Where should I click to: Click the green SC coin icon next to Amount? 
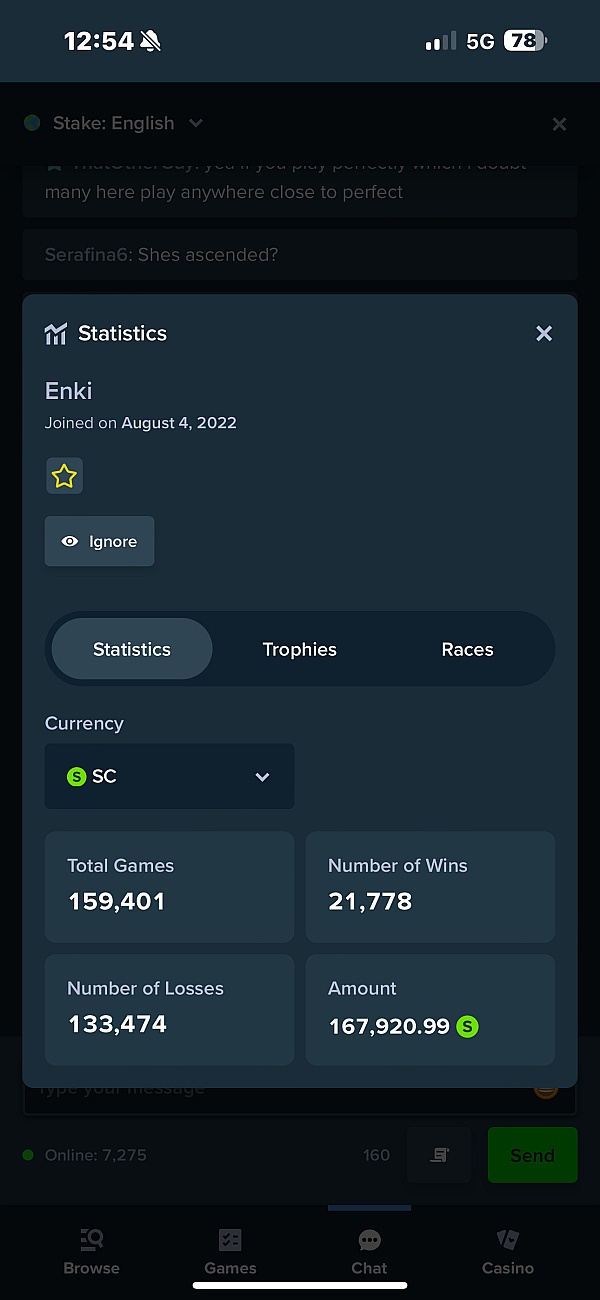pyautogui.click(x=467, y=1027)
